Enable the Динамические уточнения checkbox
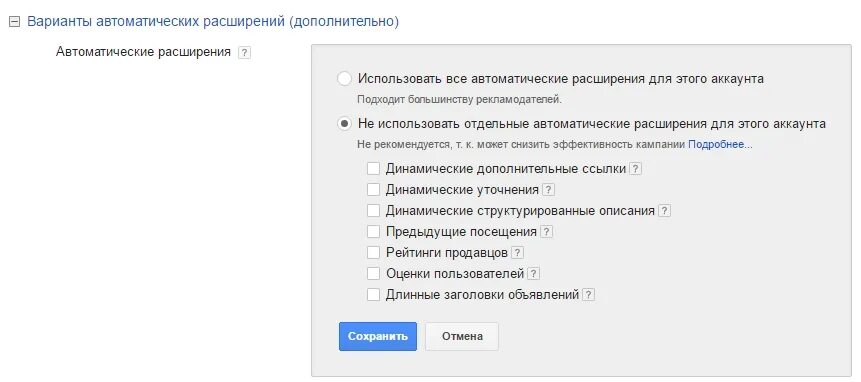Image resolution: width=861 pixels, height=382 pixels. coord(373,190)
